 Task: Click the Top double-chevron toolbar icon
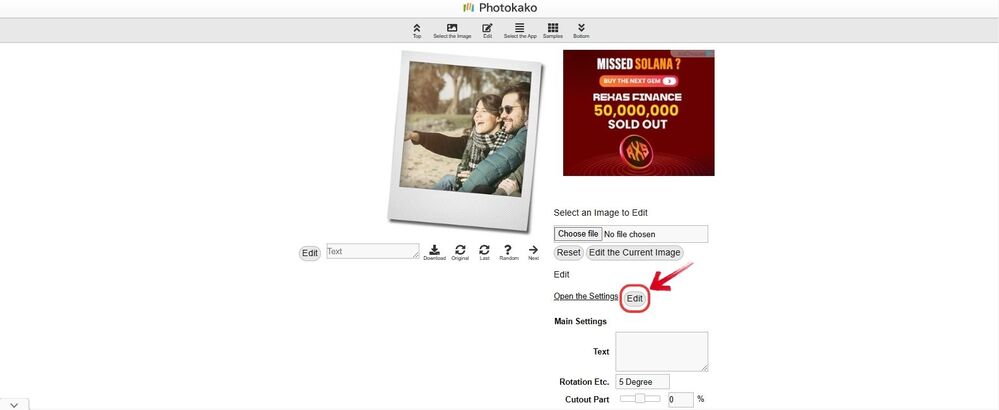click(417, 29)
